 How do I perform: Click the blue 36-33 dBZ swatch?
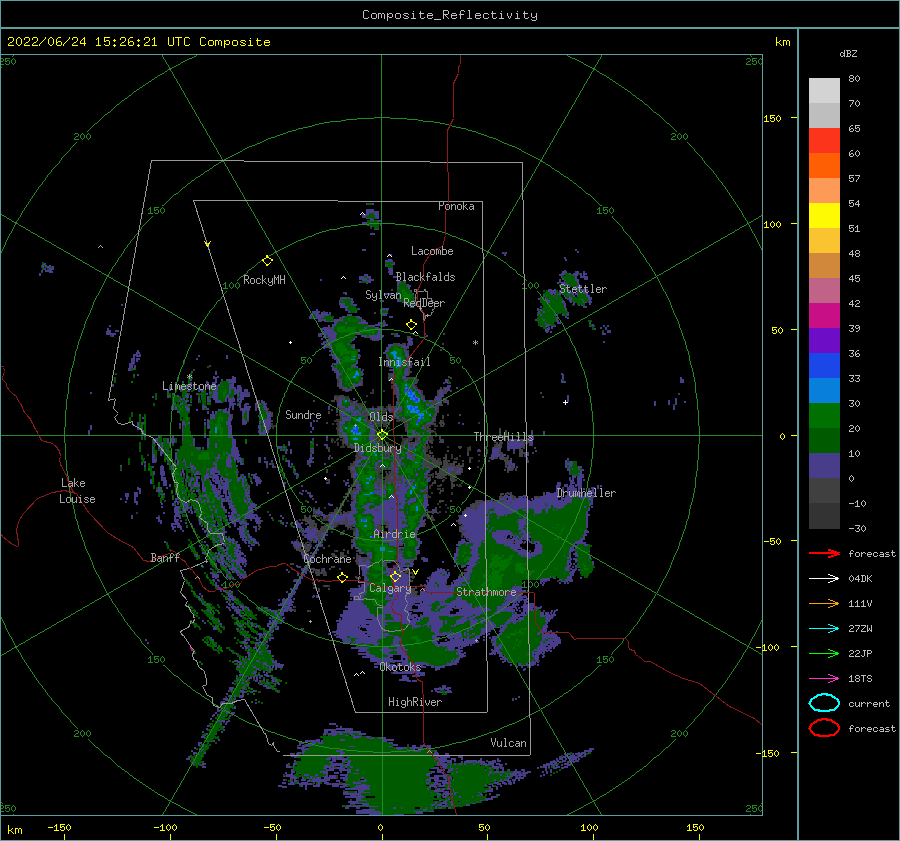point(824,366)
